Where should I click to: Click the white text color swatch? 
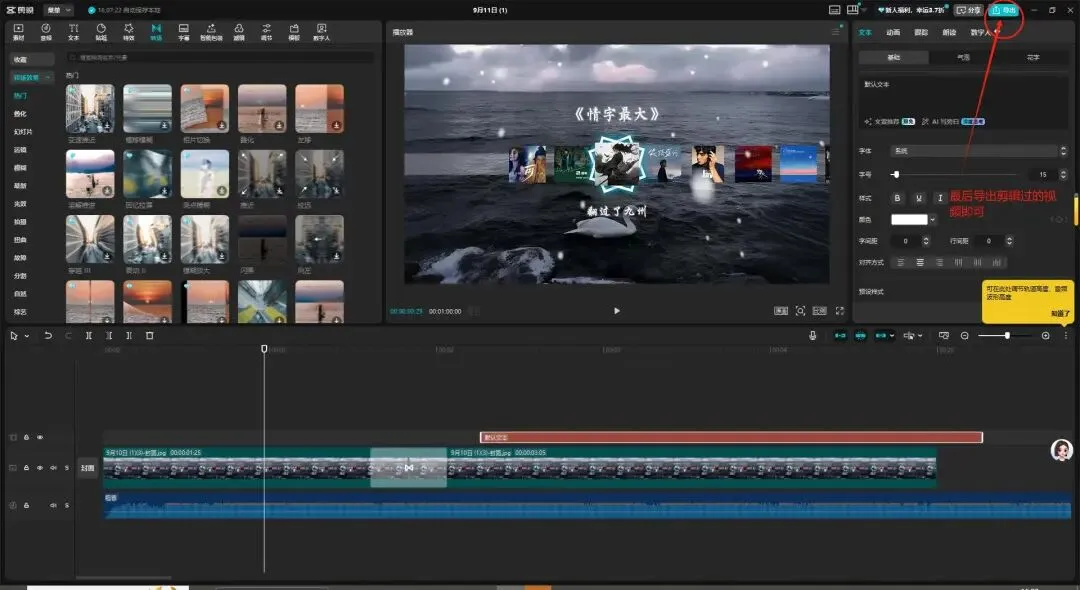(909, 220)
